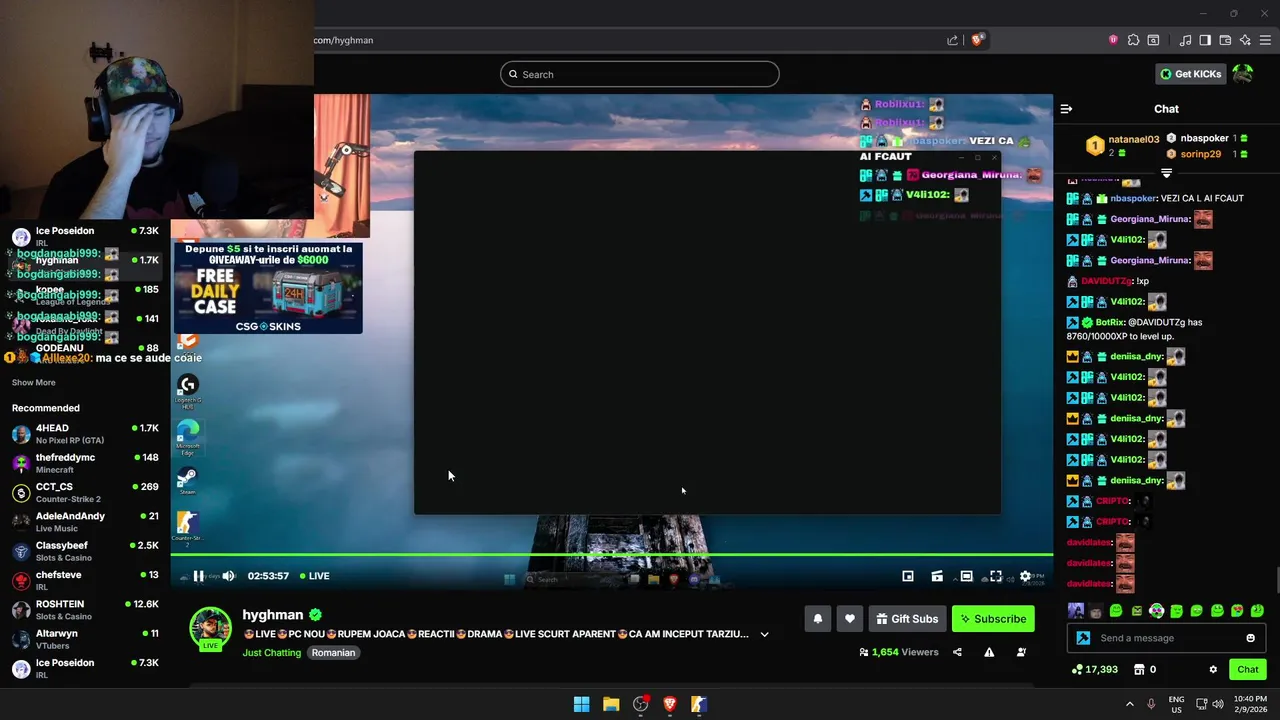Collapse the chat panel arrow
This screenshot has width=1280, height=720.
point(1066,109)
